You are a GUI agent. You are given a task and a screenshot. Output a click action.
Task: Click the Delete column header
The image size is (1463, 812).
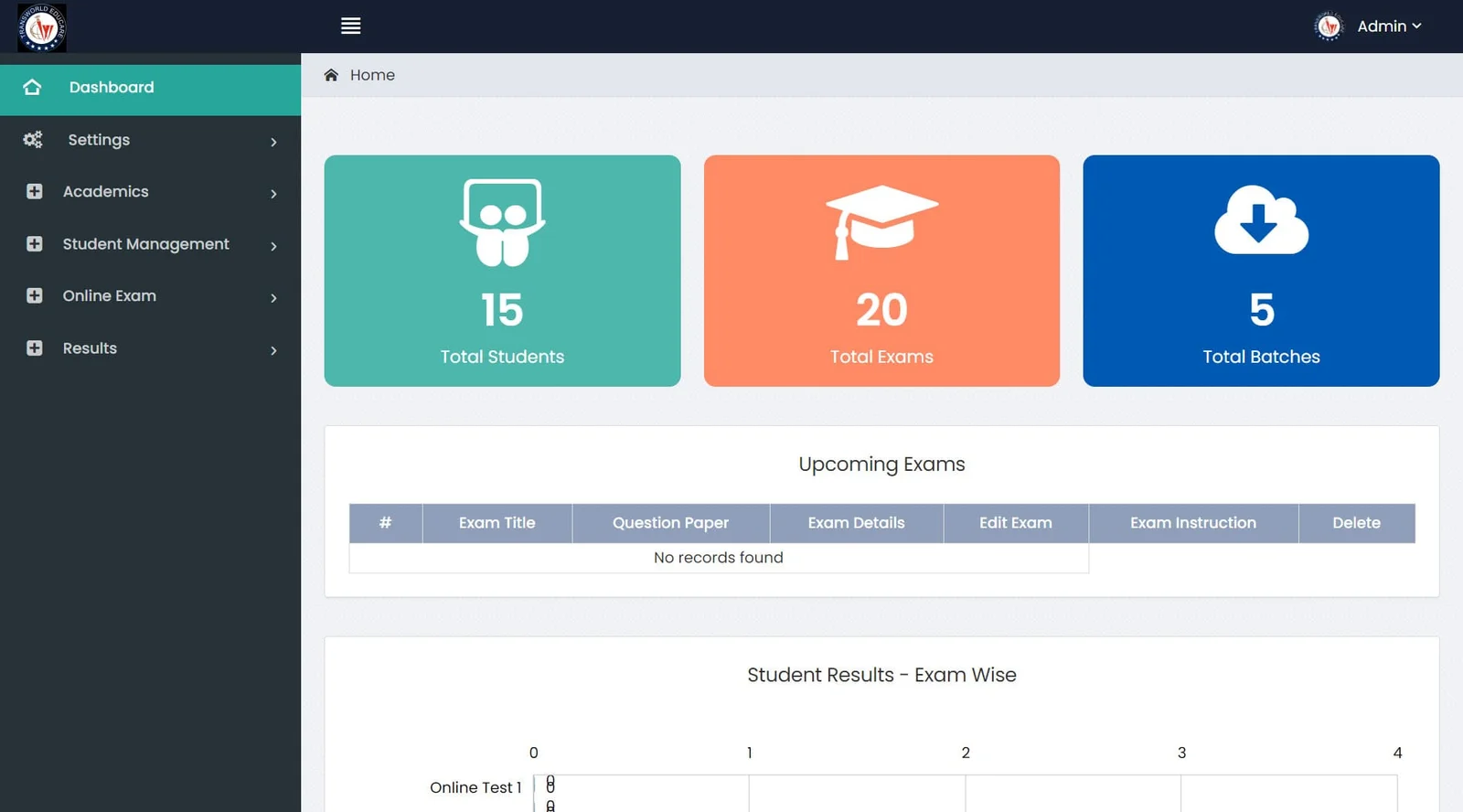point(1357,523)
